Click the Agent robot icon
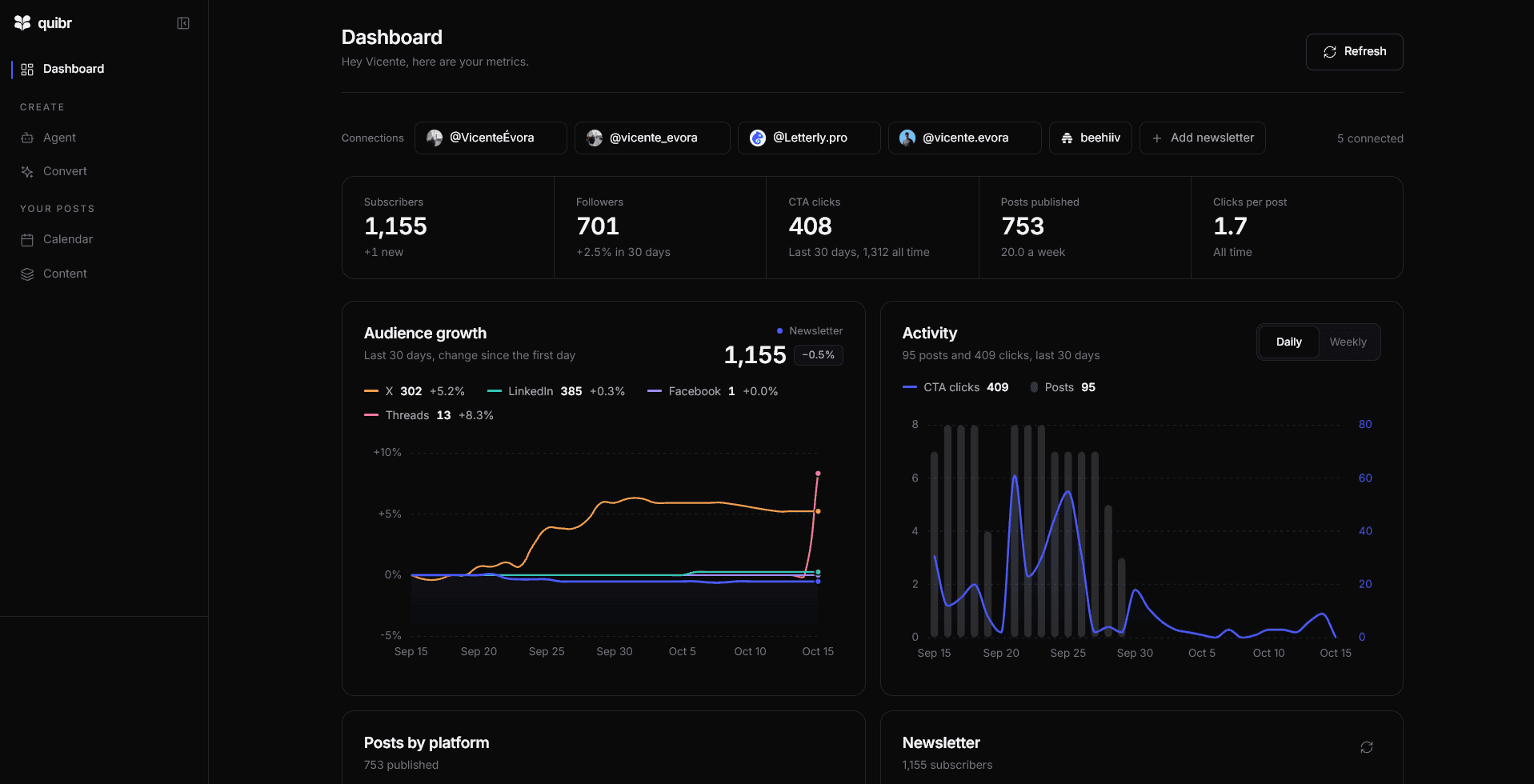The width and height of the screenshot is (1534, 784). (27, 138)
